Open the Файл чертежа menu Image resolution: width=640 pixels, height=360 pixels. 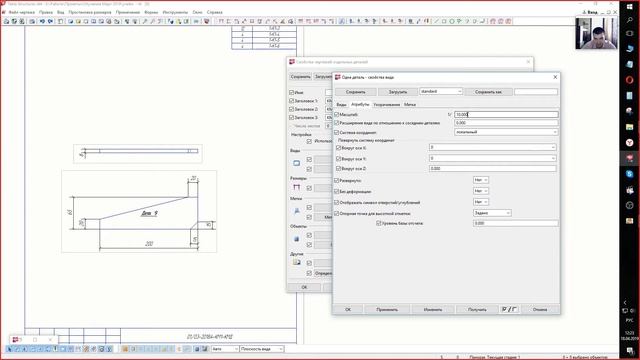coord(22,12)
